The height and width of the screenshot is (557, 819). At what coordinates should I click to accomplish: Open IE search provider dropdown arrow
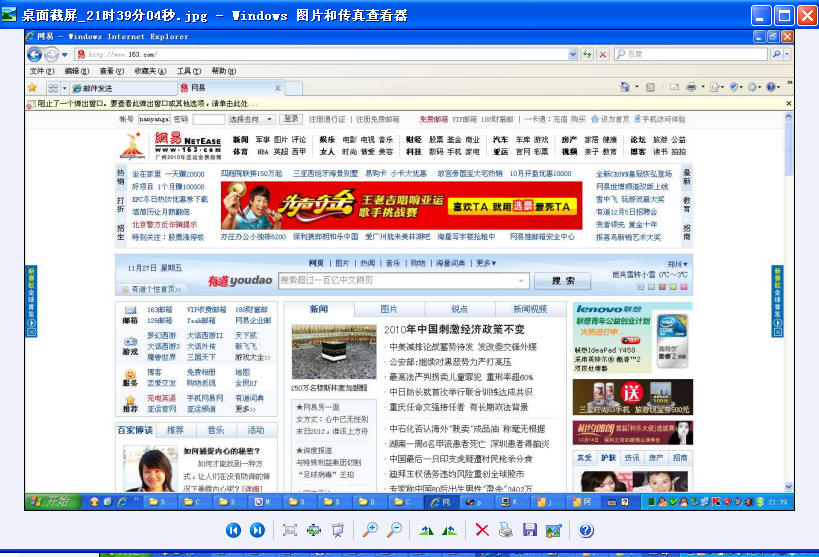coord(787,54)
